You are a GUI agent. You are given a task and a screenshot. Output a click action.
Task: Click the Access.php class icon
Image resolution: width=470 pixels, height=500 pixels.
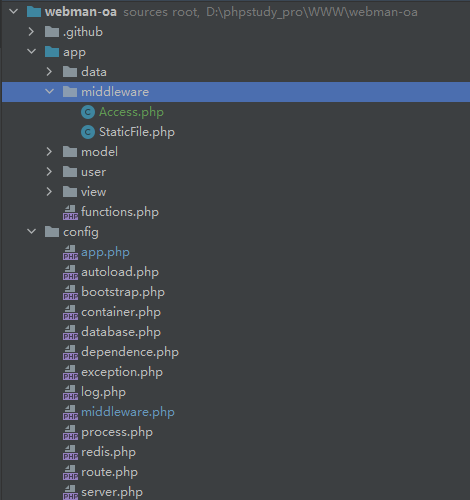(88, 112)
